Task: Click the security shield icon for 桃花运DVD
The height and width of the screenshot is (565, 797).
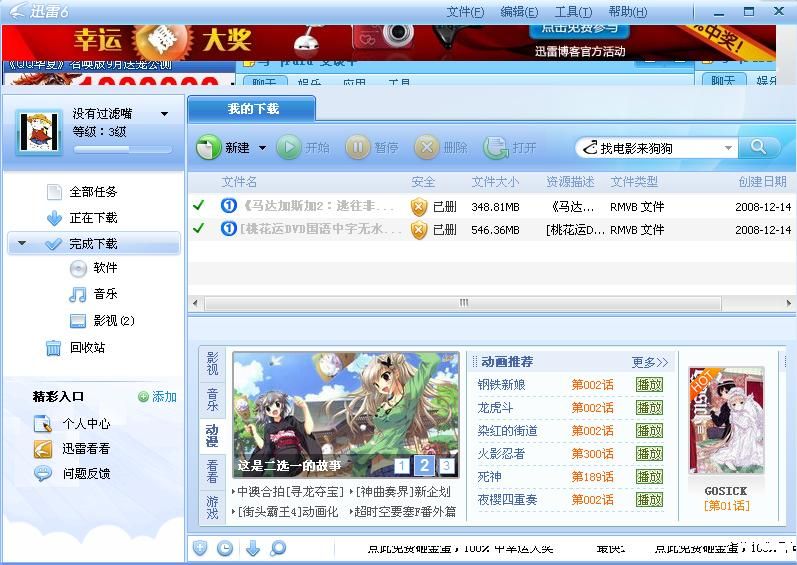Action: coord(419,230)
